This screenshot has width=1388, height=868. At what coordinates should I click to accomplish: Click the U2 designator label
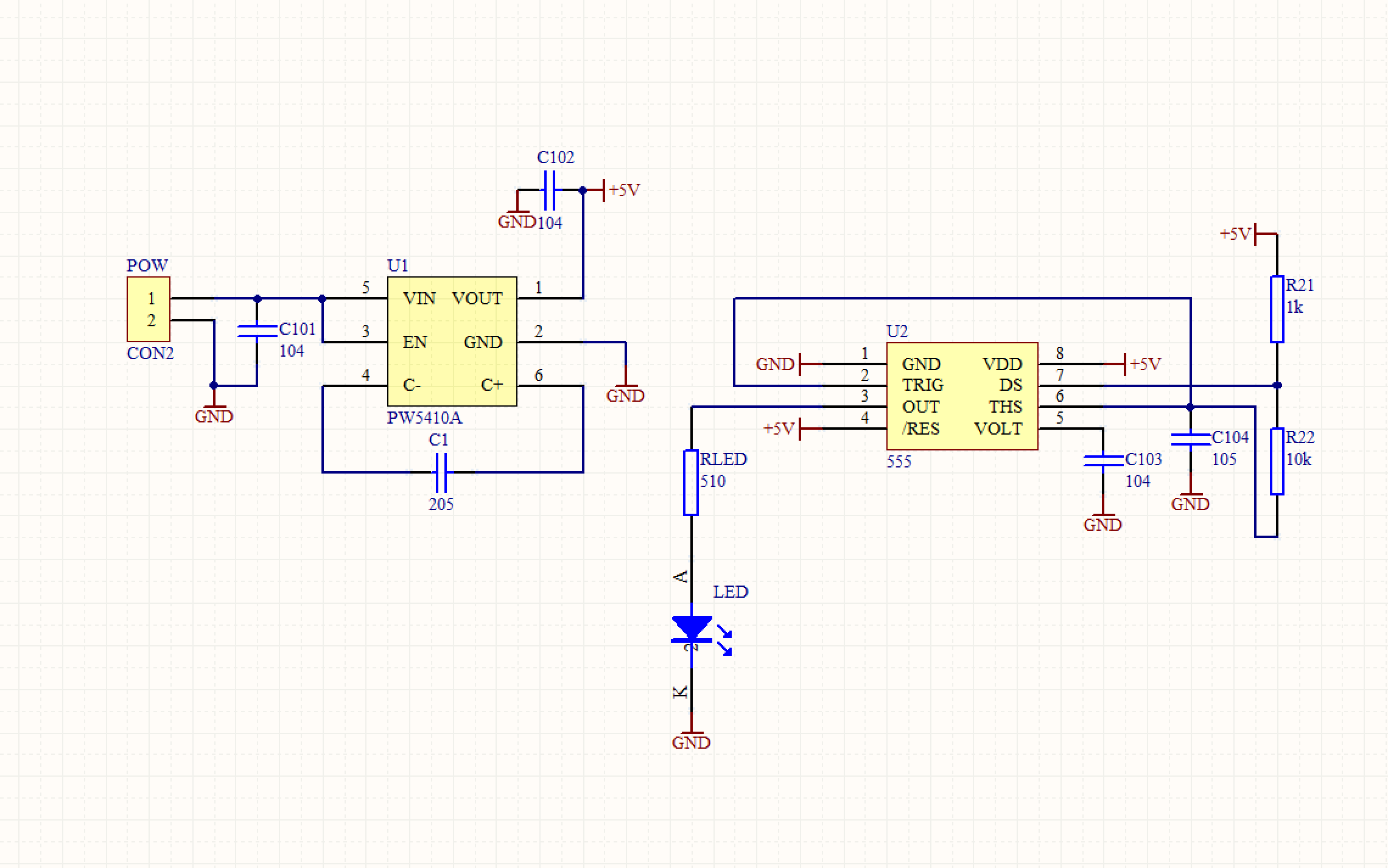(897, 331)
